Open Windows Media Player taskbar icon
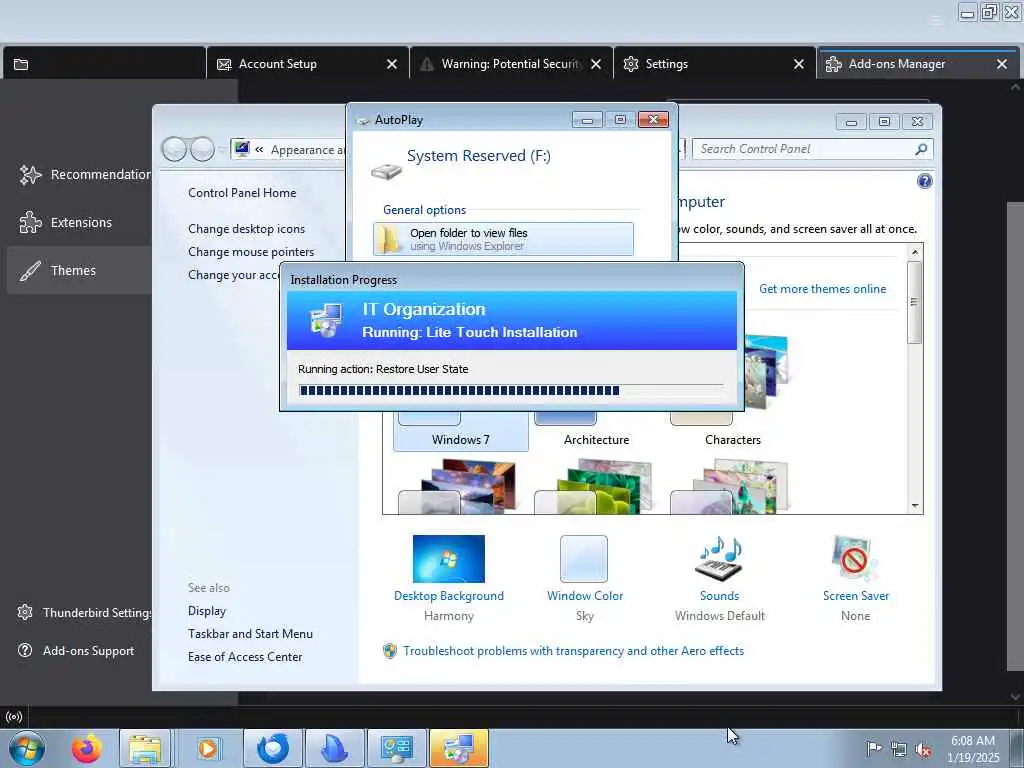Screen dimensions: 1024x768 (207, 748)
